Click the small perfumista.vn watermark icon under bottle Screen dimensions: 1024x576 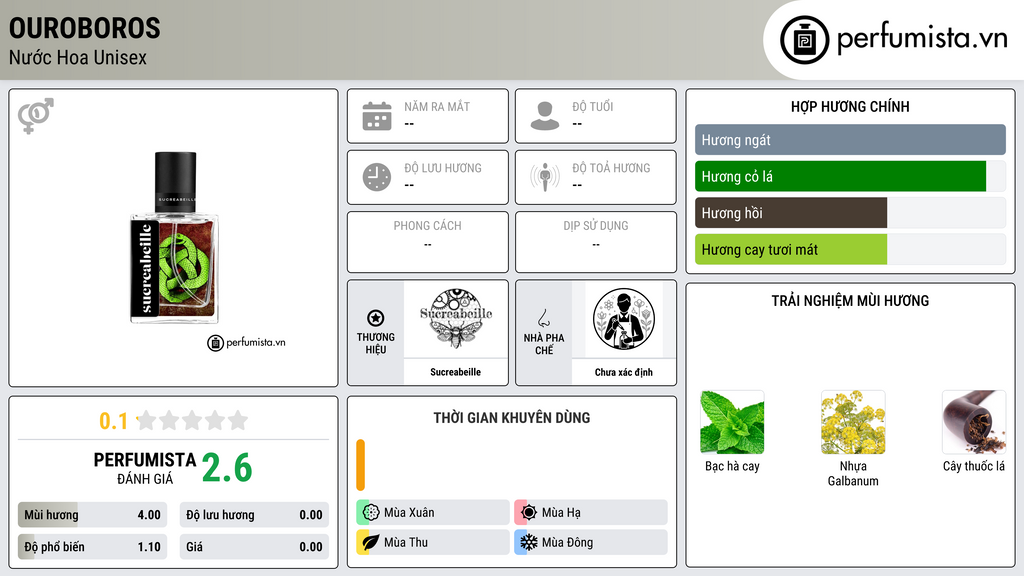[x=216, y=343]
